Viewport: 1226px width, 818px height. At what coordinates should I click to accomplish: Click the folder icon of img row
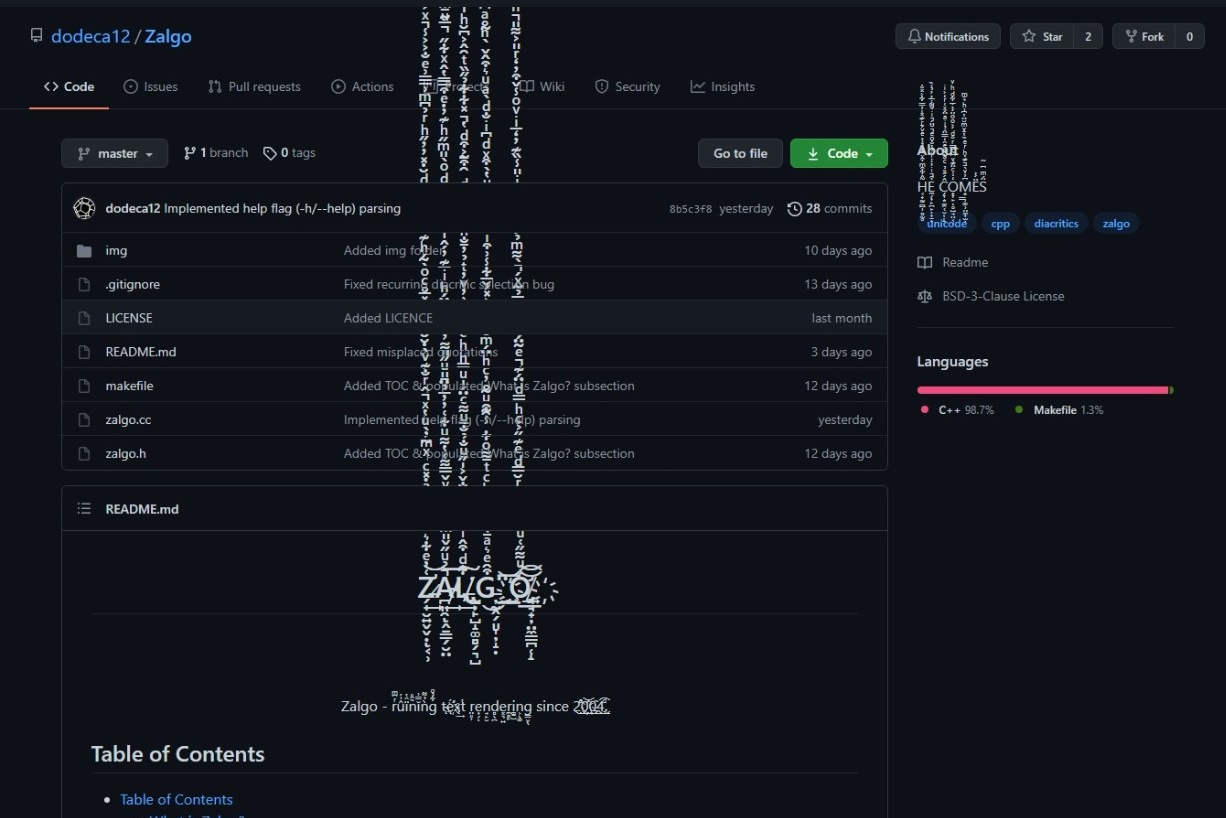(x=84, y=251)
